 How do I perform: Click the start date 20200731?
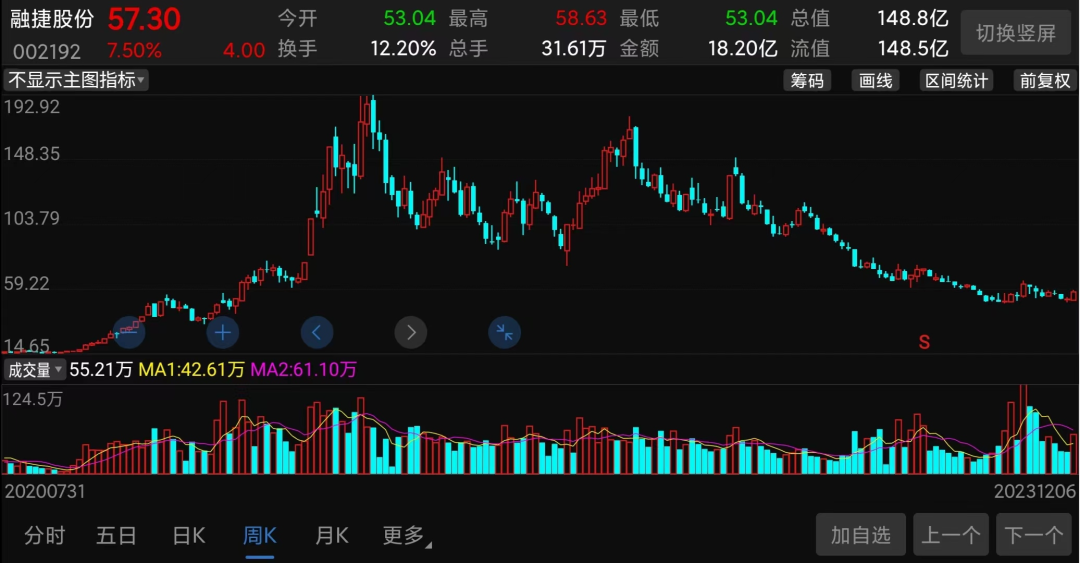coord(45,491)
